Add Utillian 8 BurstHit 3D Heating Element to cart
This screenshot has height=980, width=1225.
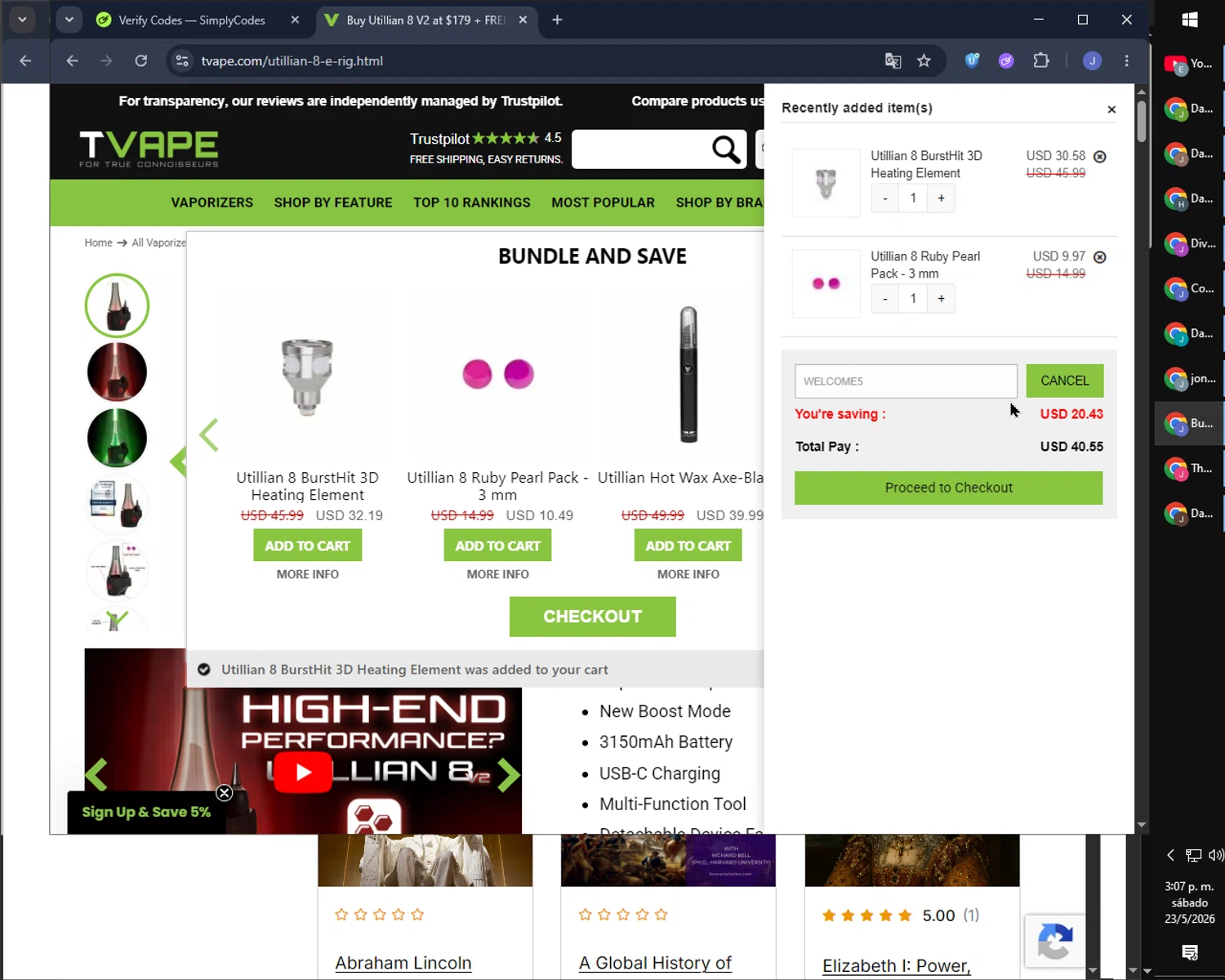tap(308, 546)
